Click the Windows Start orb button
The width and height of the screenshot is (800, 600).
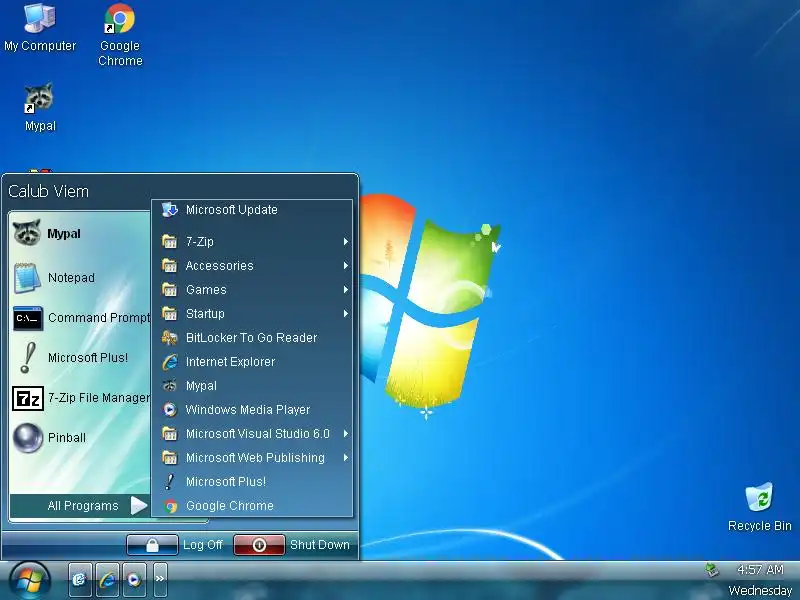tap(29, 580)
